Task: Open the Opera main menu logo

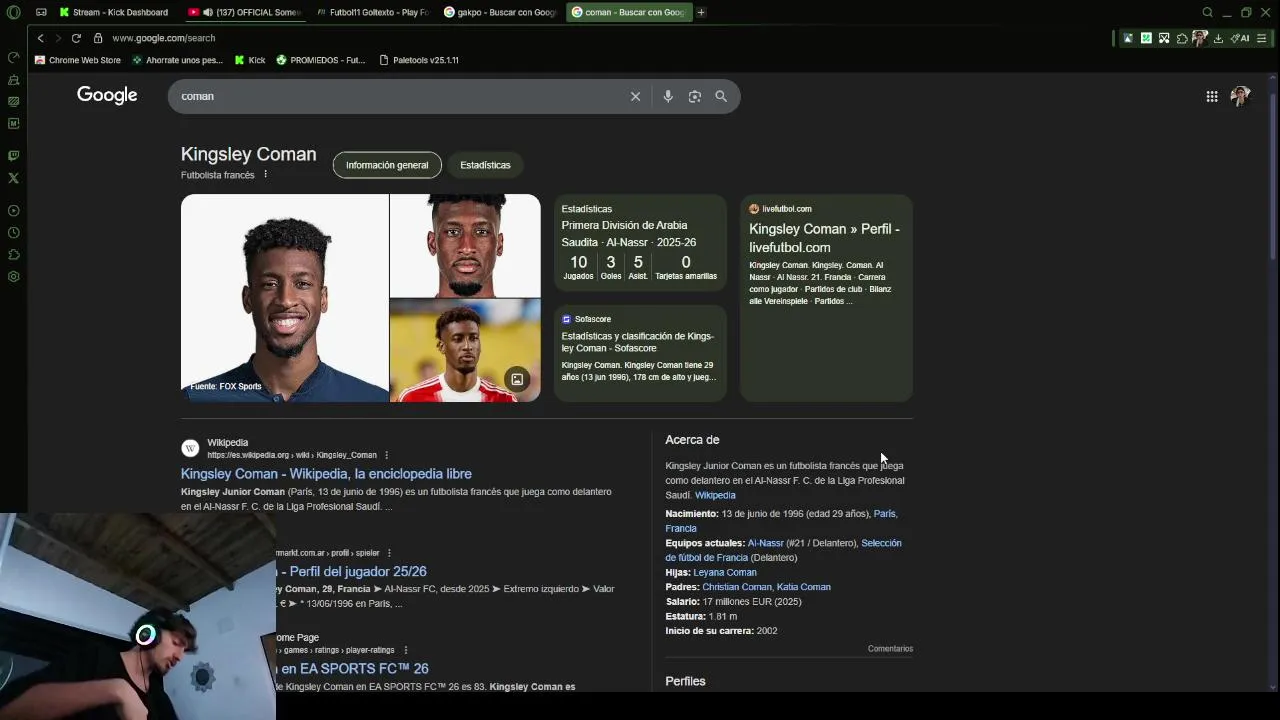Action: pyautogui.click(x=14, y=12)
